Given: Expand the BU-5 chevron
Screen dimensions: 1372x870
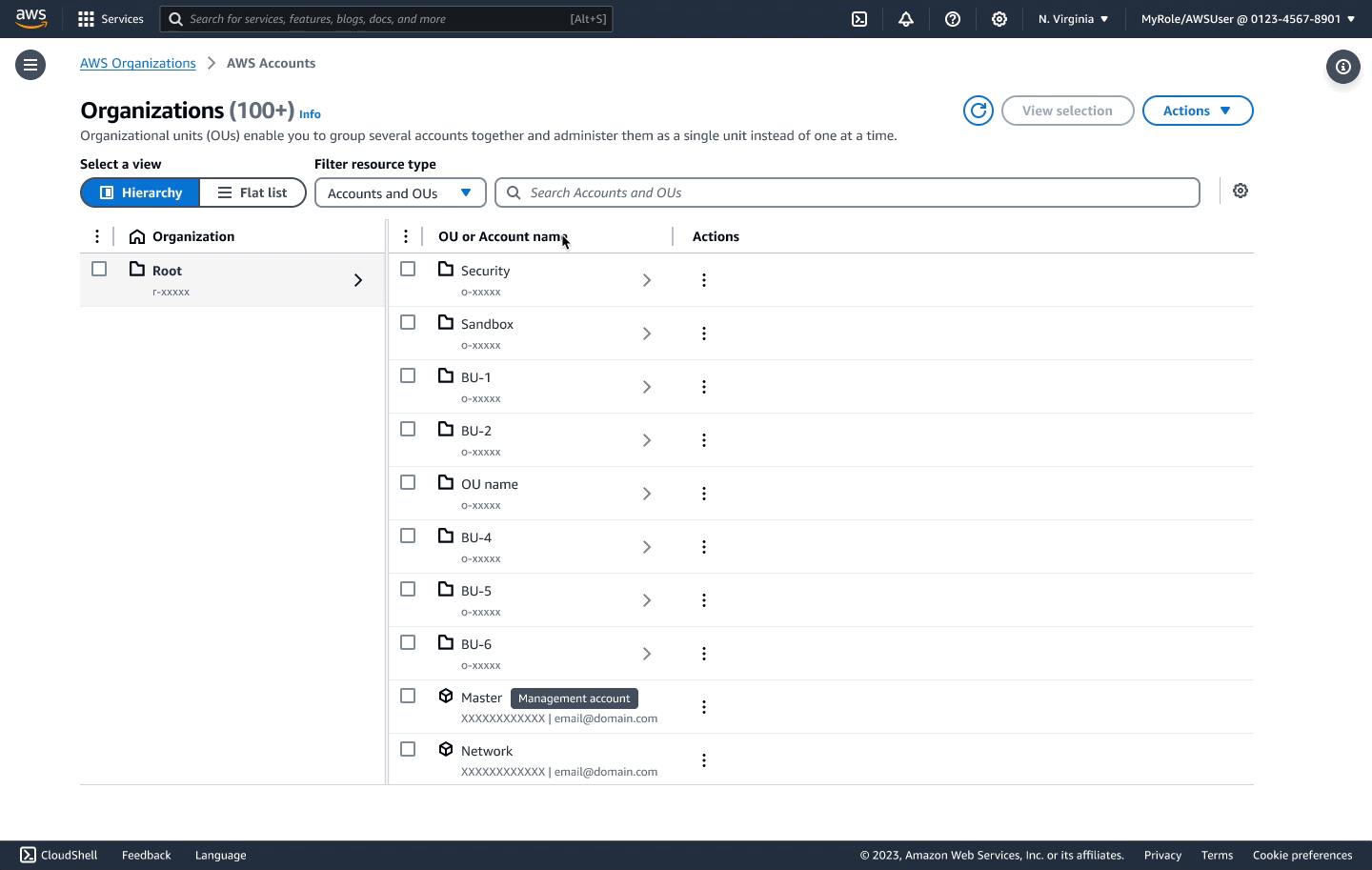Looking at the screenshot, I should click(x=647, y=600).
